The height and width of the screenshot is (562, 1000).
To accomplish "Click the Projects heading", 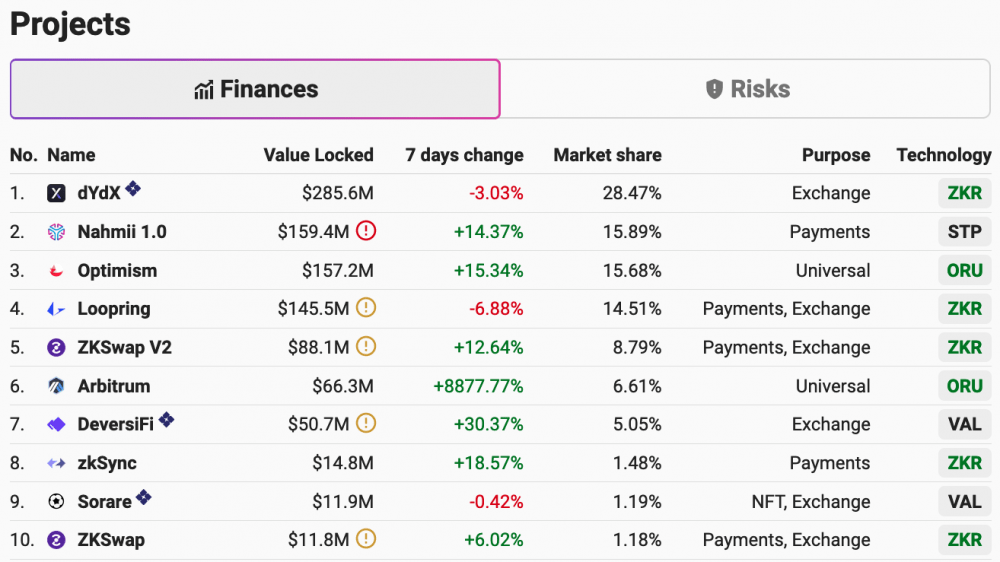I will (x=70, y=24).
